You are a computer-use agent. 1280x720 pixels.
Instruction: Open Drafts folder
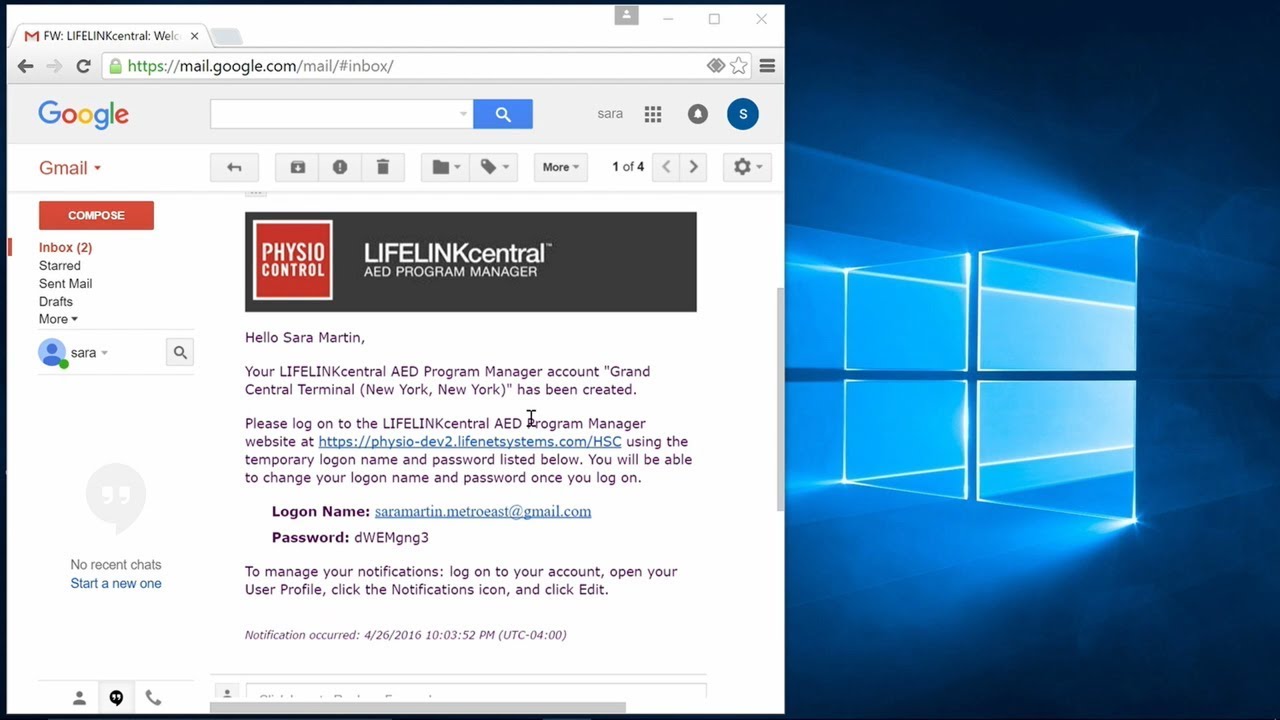click(56, 301)
